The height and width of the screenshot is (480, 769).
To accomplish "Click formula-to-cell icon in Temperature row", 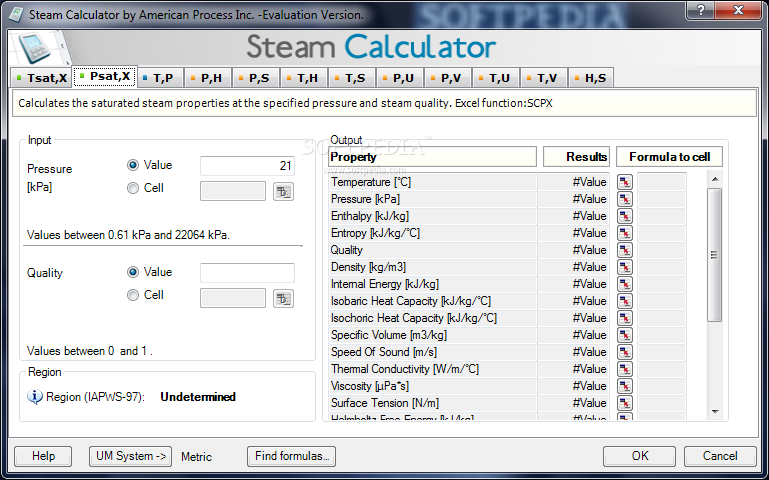I will [x=624, y=182].
